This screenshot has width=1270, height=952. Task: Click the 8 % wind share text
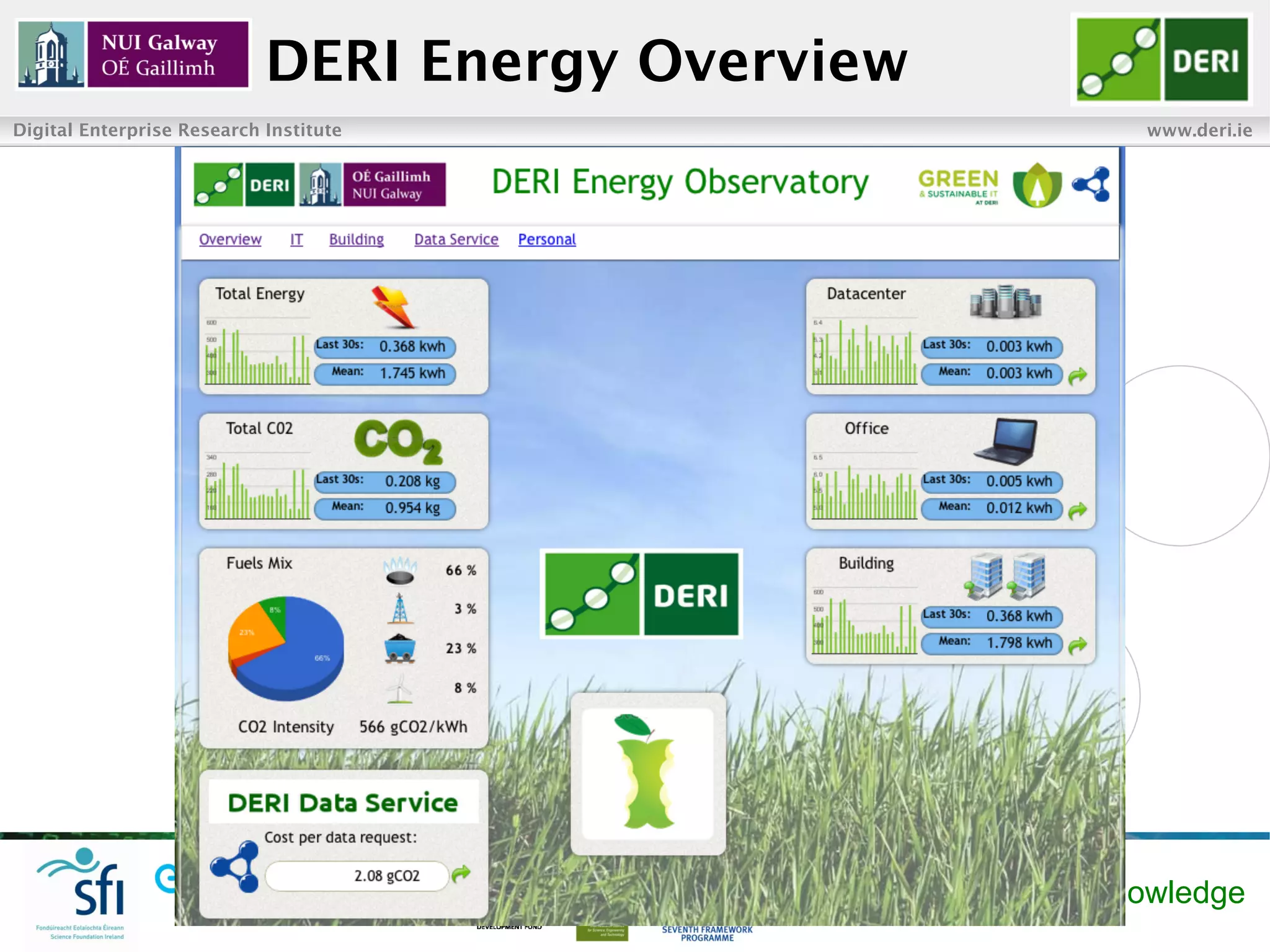[465, 688]
